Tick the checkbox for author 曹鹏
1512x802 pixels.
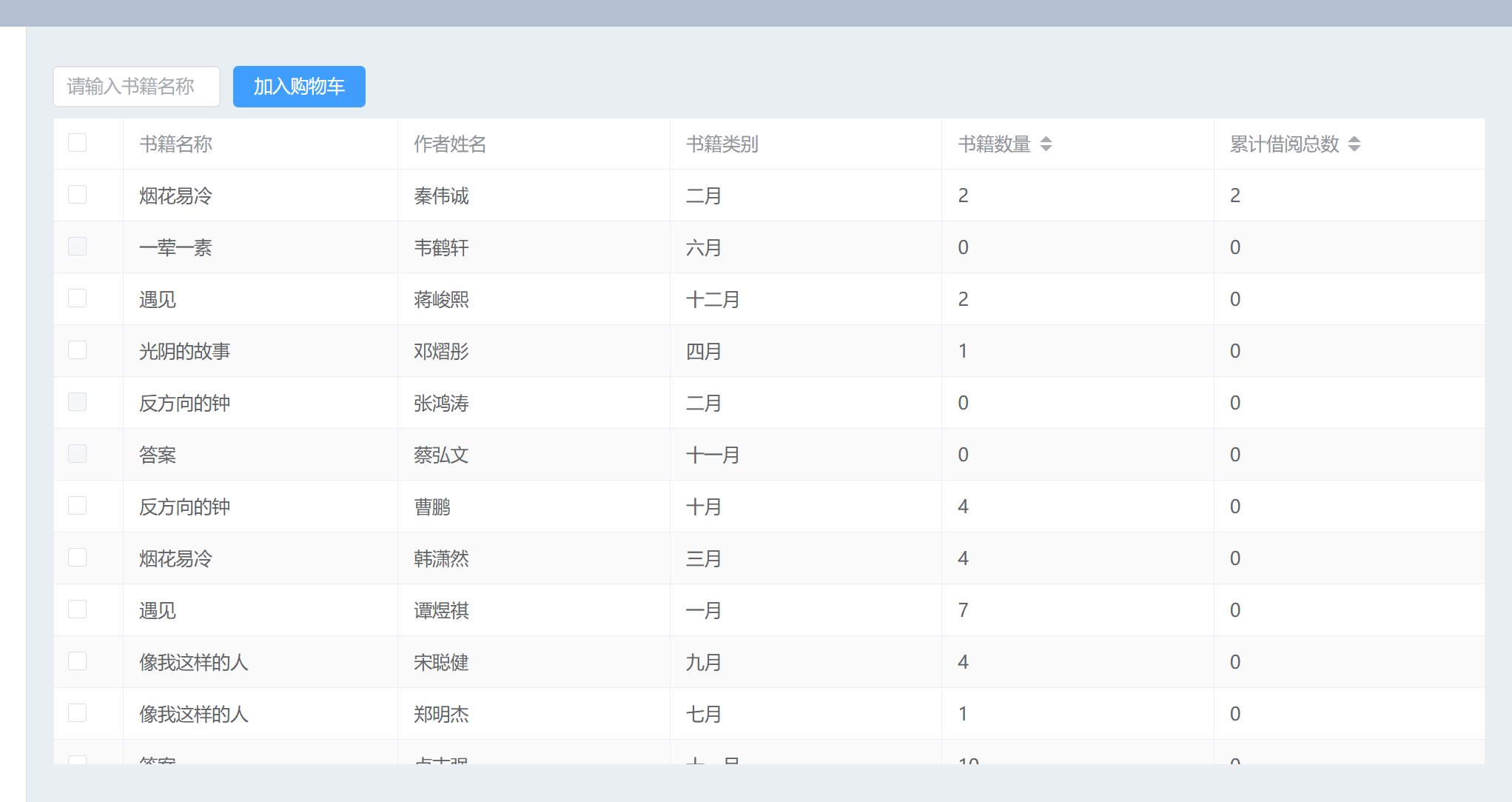click(78, 506)
